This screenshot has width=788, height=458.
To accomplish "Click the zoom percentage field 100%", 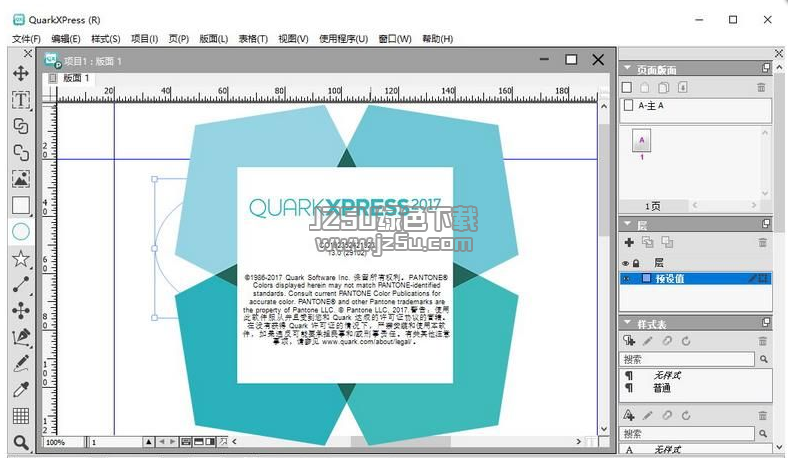I will pyautogui.click(x=63, y=442).
